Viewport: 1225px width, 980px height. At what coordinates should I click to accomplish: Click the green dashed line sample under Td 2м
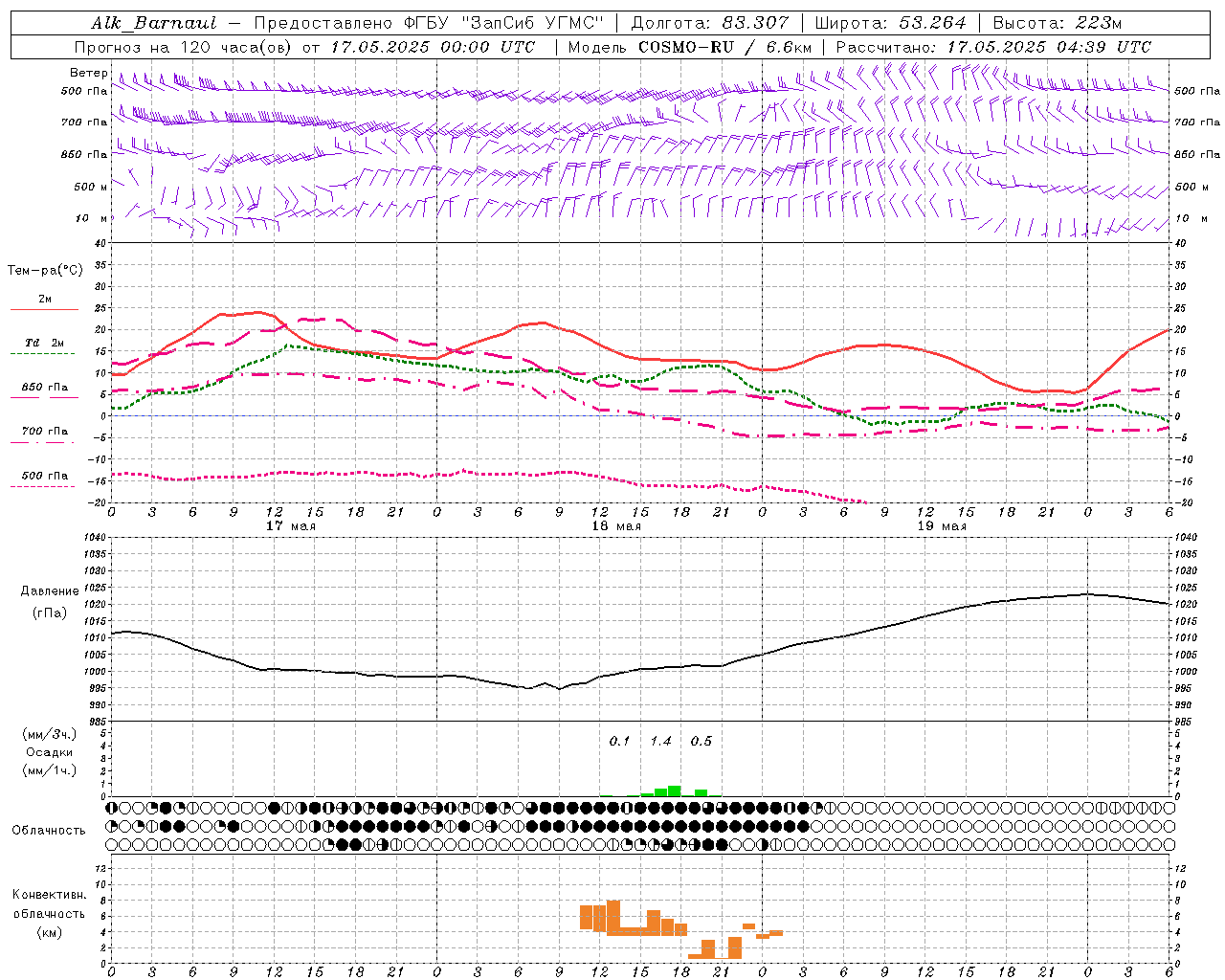click(x=42, y=353)
